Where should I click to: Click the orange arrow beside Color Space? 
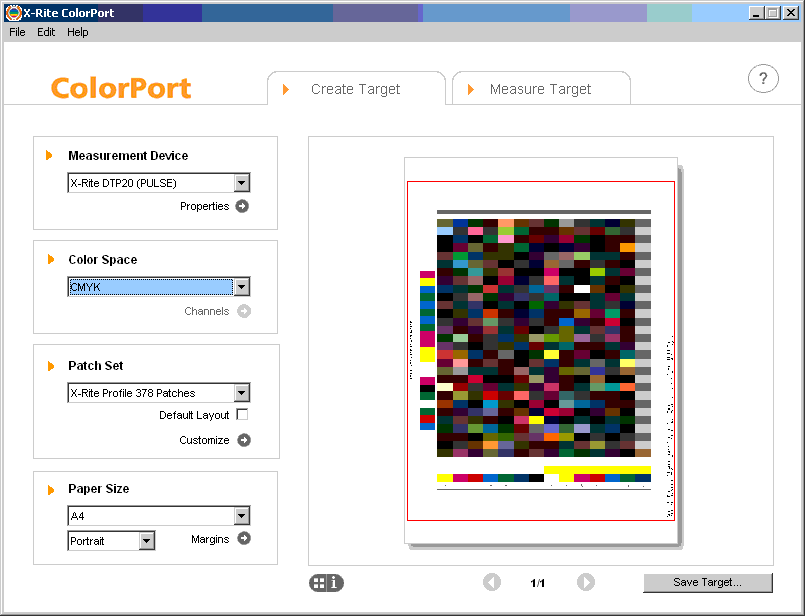click(51, 259)
